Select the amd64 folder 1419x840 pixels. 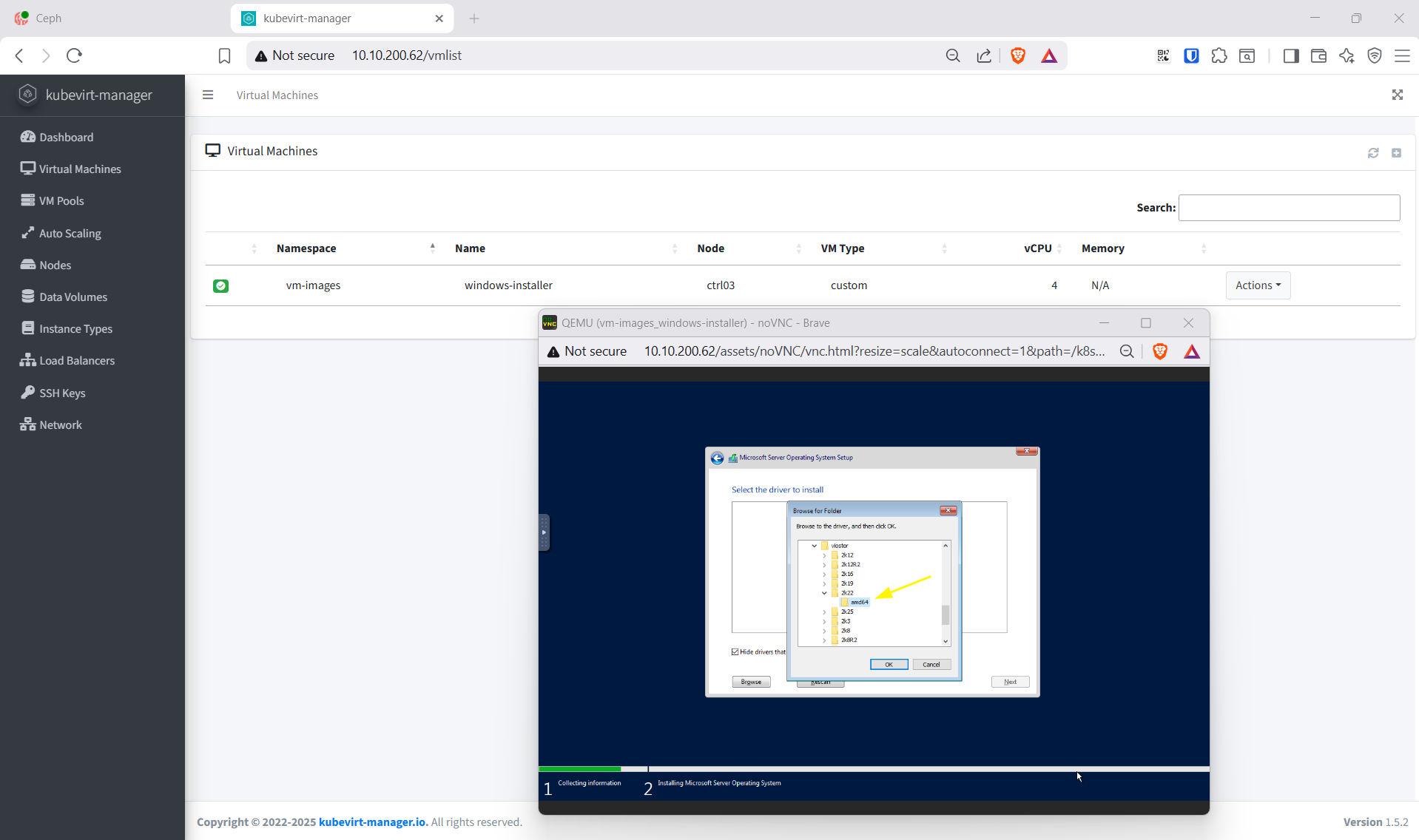click(859, 602)
